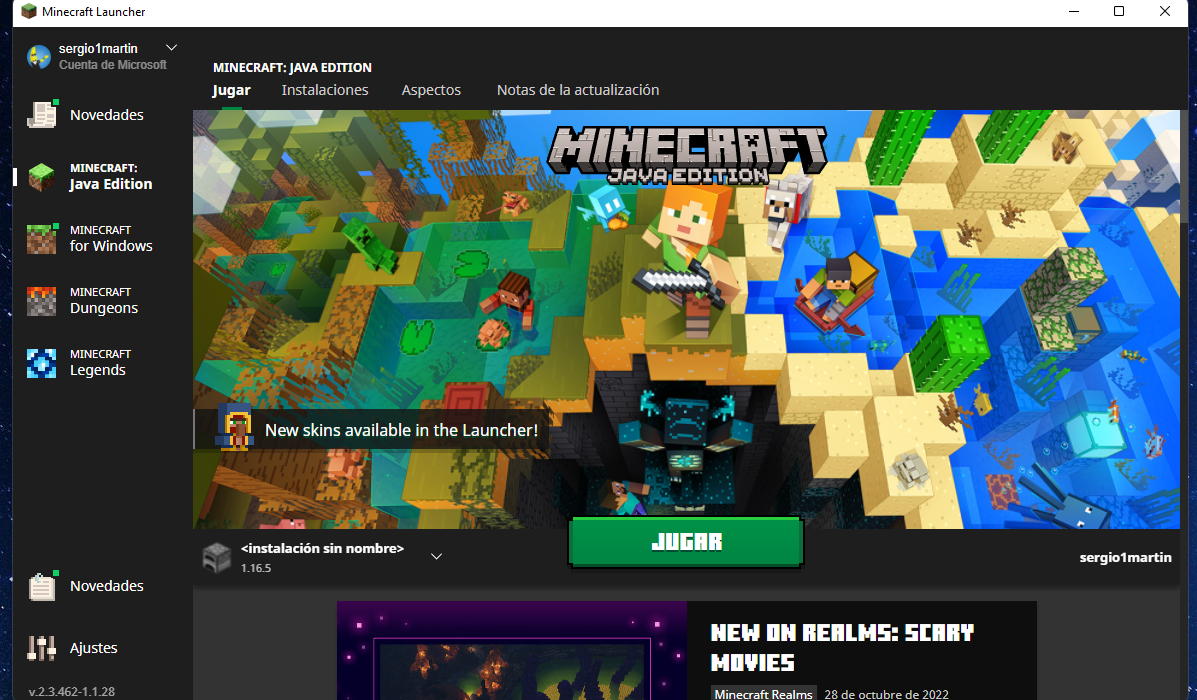The height and width of the screenshot is (700, 1197).
Task: Click the '<instalación sin nombre>' label
Action: (x=322, y=548)
